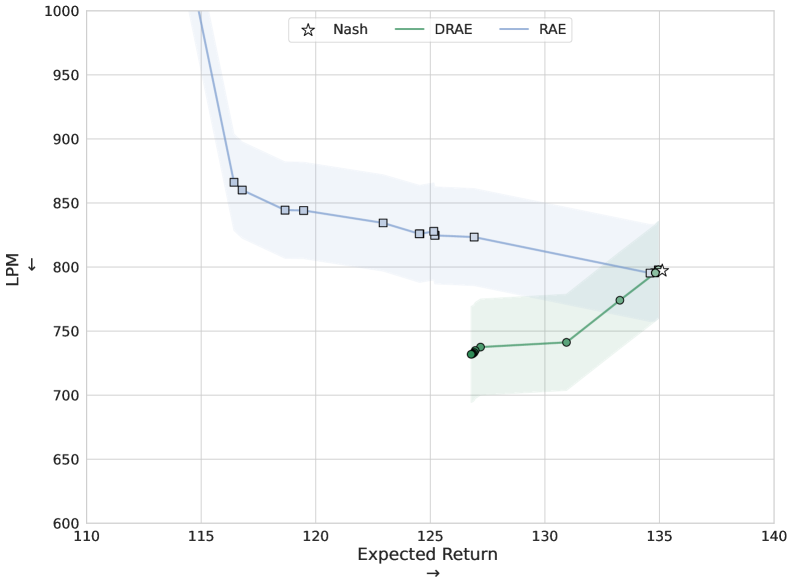Click the RAE label text in the legend

pyautogui.click(x=552, y=30)
